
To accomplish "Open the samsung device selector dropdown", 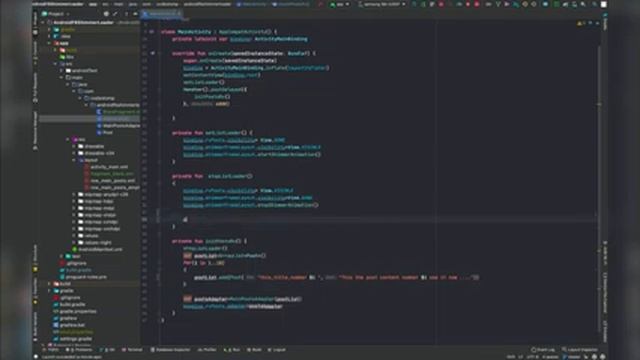I will 382,4.
